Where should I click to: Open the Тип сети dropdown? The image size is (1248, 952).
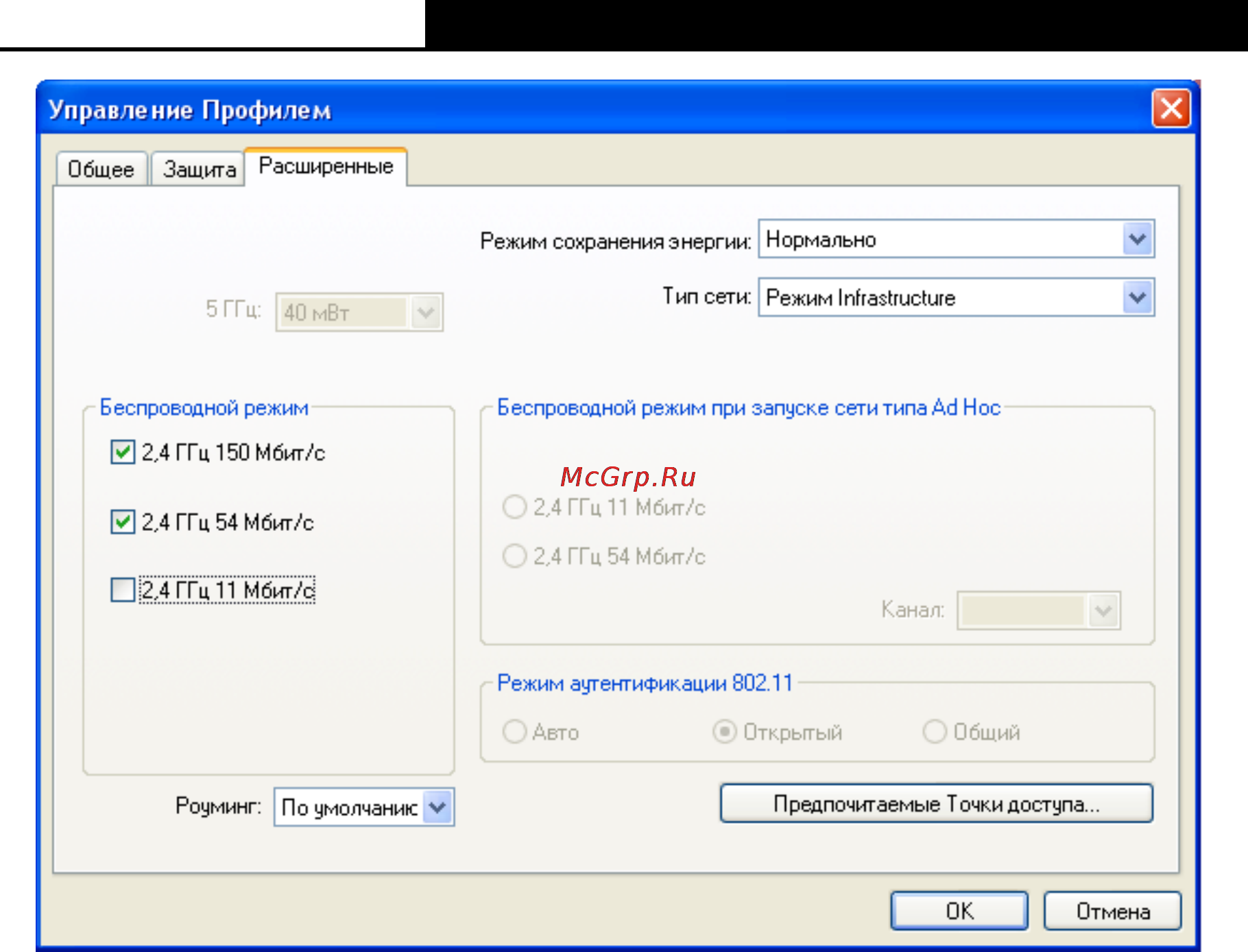pyautogui.click(x=956, y=297)
